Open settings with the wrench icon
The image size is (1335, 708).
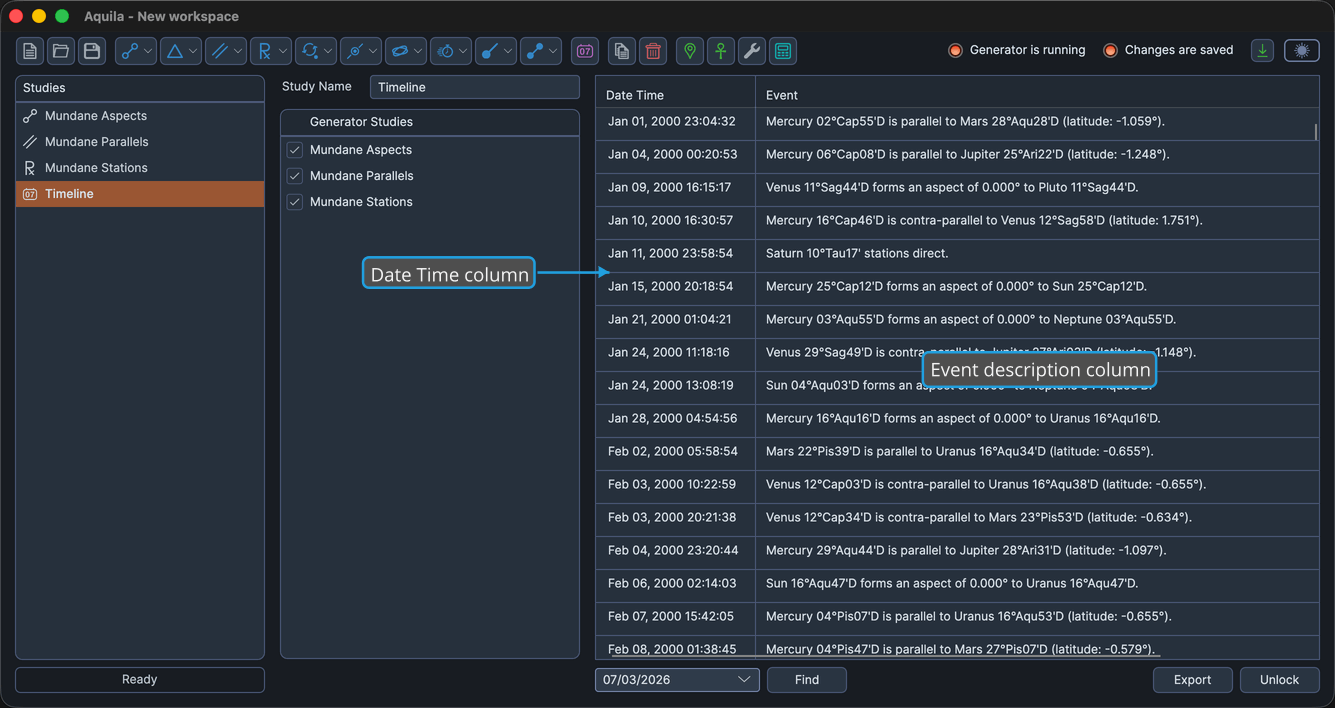point(752,51)
